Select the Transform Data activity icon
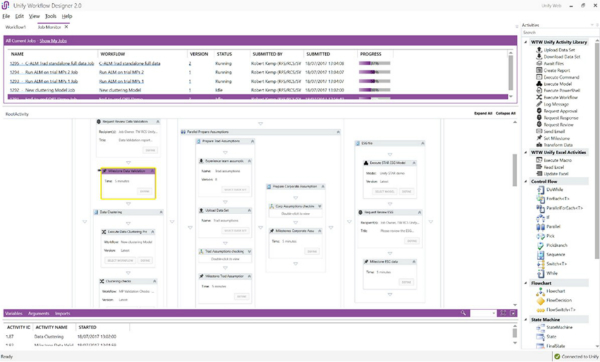The width and height of the screenshot is (600, 362). [539, 145]
